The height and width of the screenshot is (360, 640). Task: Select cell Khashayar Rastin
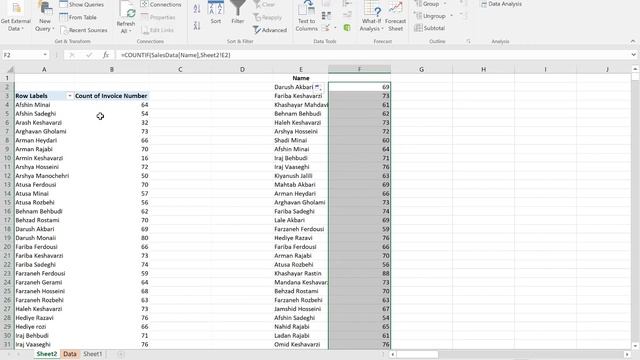point(301,273)
